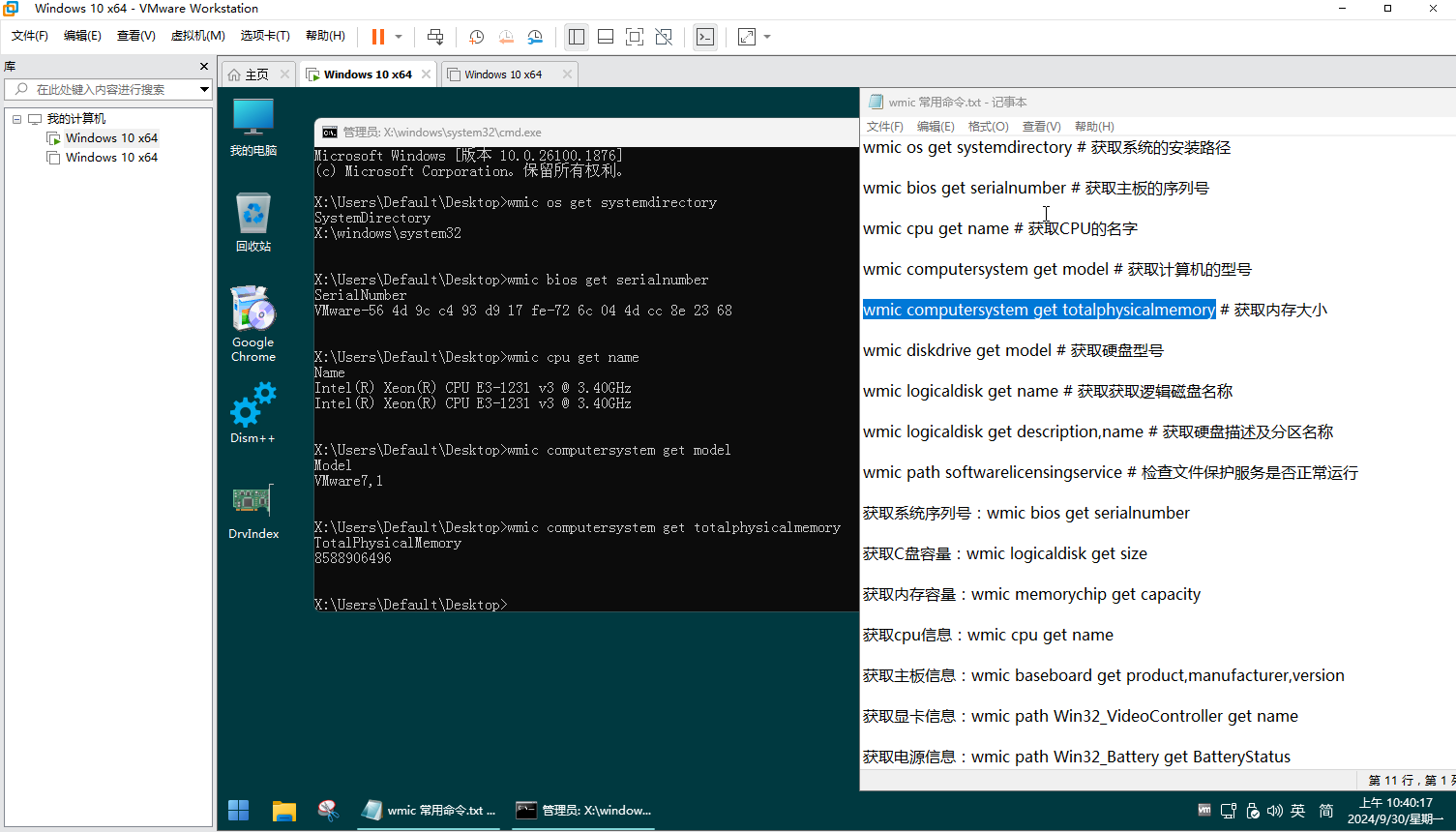Click the network tray icon
Screen dimensions: 1456x832
click(1228, 811)
